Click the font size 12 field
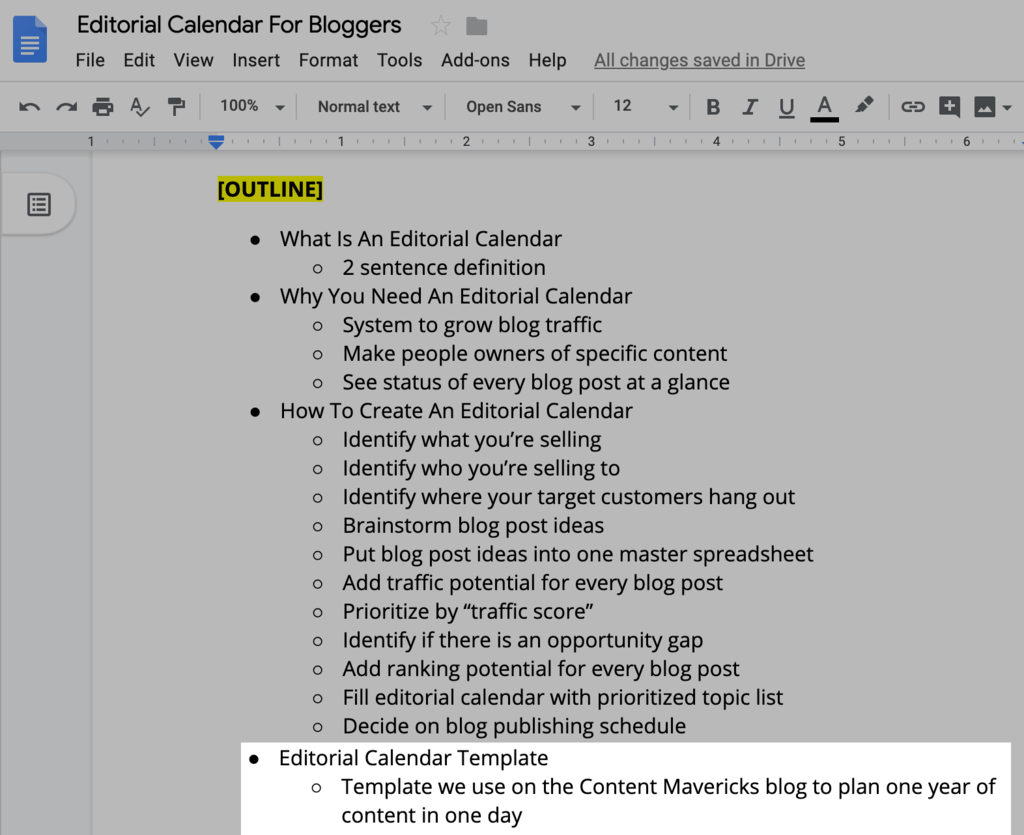The image size is (1024, 835). tap(645, 106)
